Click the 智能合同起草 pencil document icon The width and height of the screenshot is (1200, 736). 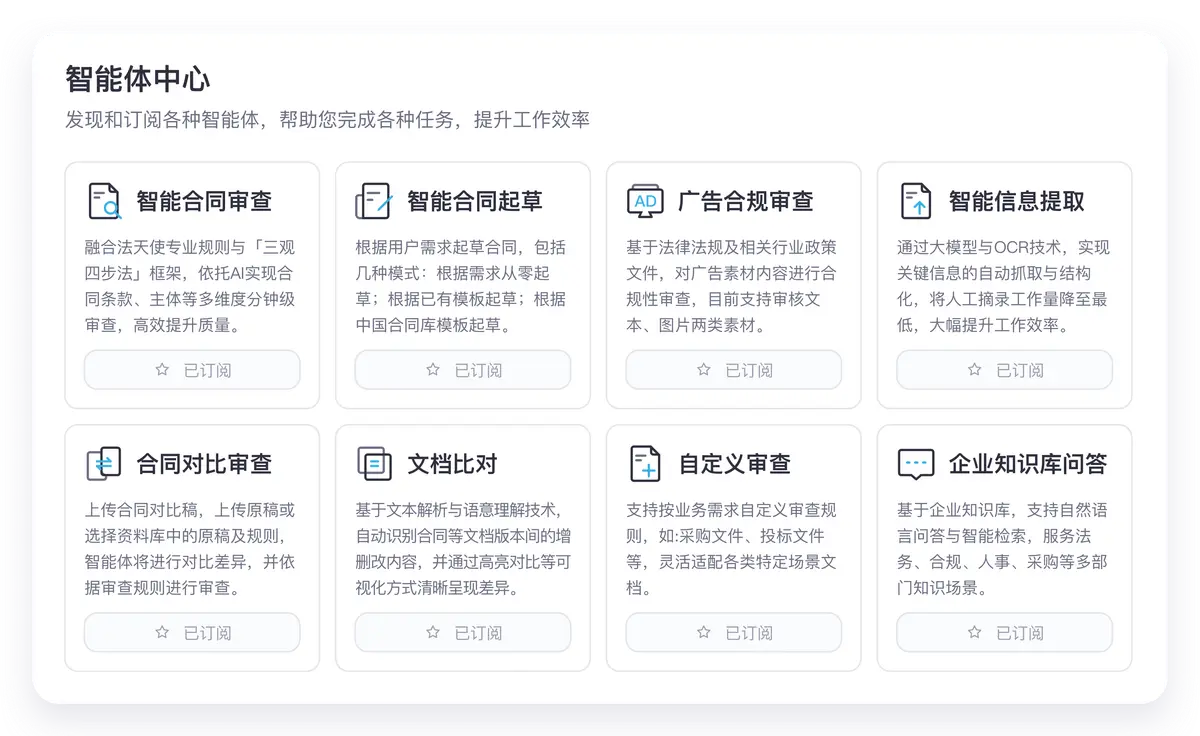click(x=375, y=201)
